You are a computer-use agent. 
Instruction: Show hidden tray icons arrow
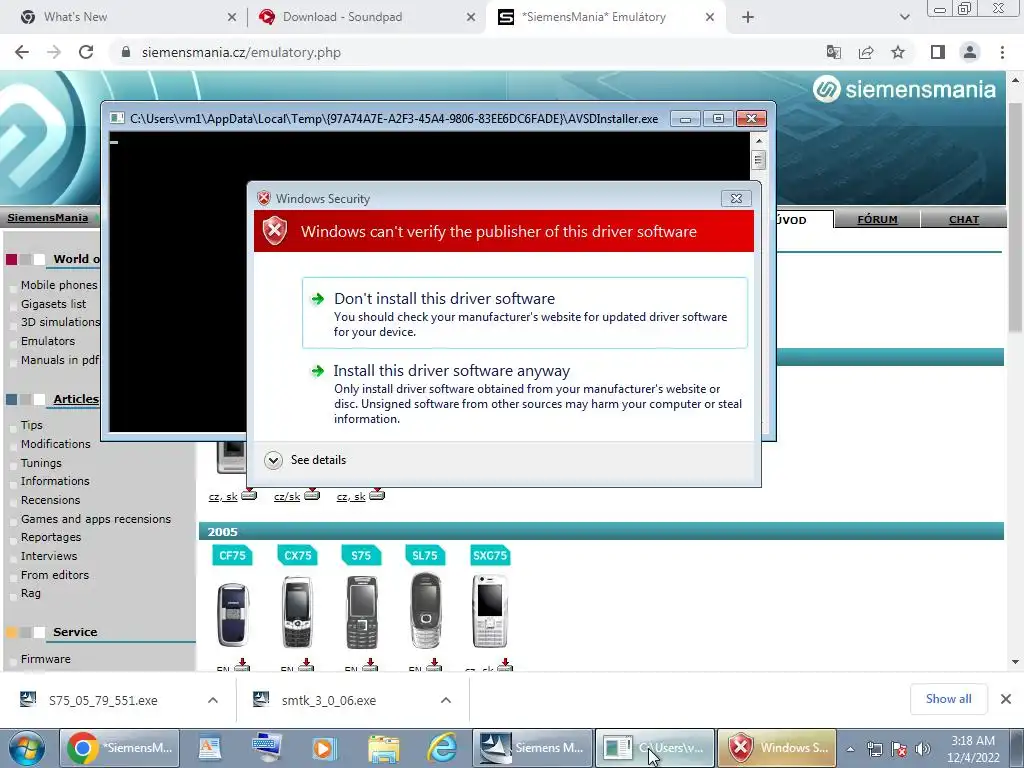pos(850,749)
